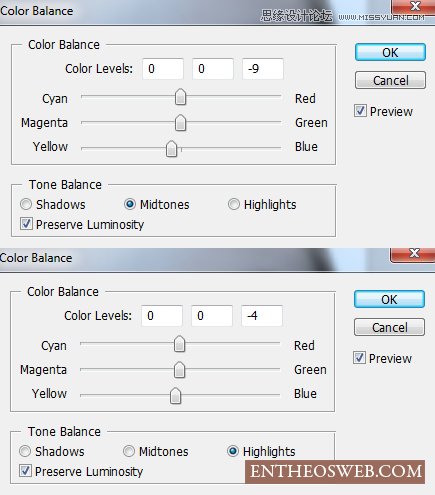Toggle Preview checkbox in the bottom dialog
Screen dimensions: 435x495
359,358
